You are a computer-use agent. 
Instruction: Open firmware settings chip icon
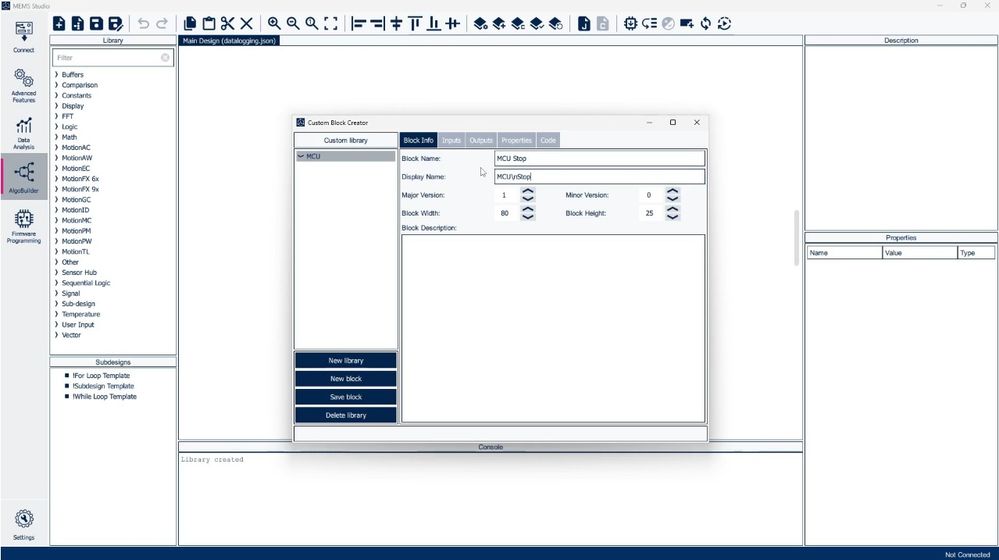point(631,24)
